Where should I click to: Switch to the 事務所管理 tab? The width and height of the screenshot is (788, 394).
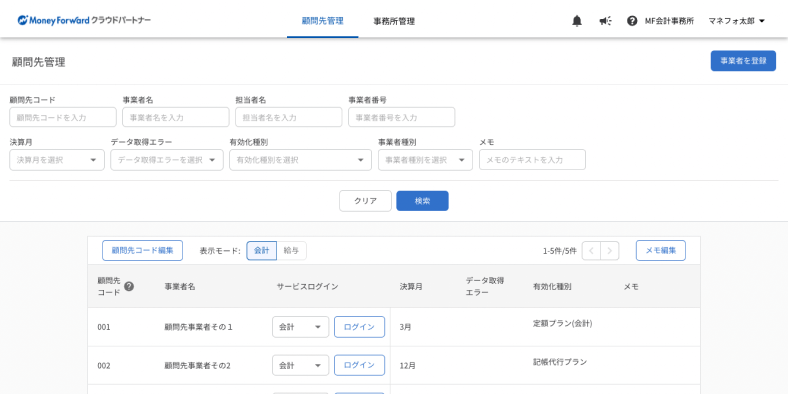(394, 21)
